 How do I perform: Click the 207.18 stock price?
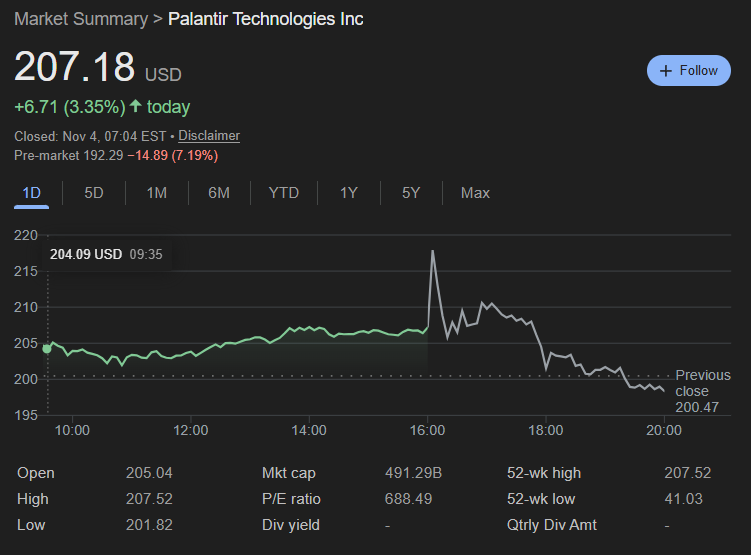[75, 67]
